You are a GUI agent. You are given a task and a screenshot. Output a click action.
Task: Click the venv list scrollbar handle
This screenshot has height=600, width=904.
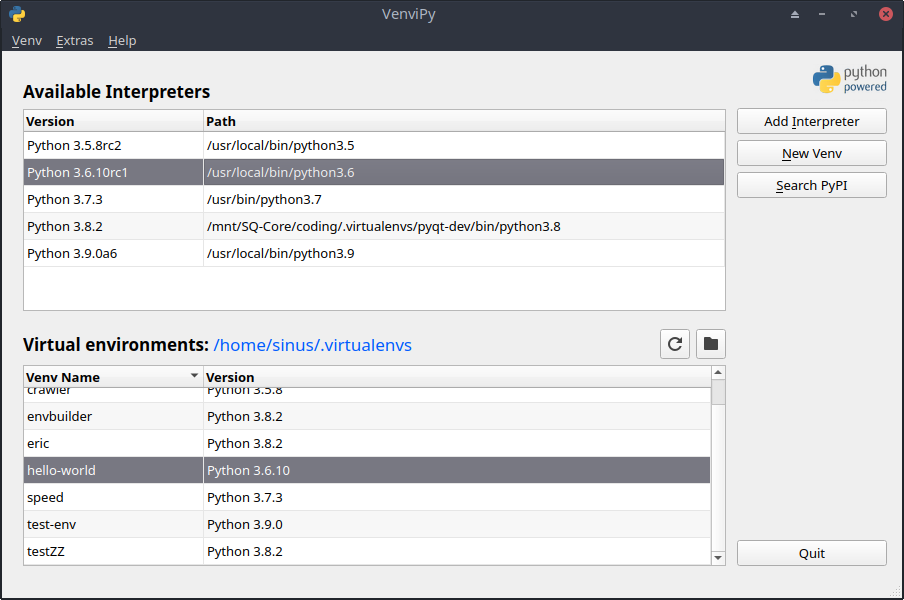[718, 393]
